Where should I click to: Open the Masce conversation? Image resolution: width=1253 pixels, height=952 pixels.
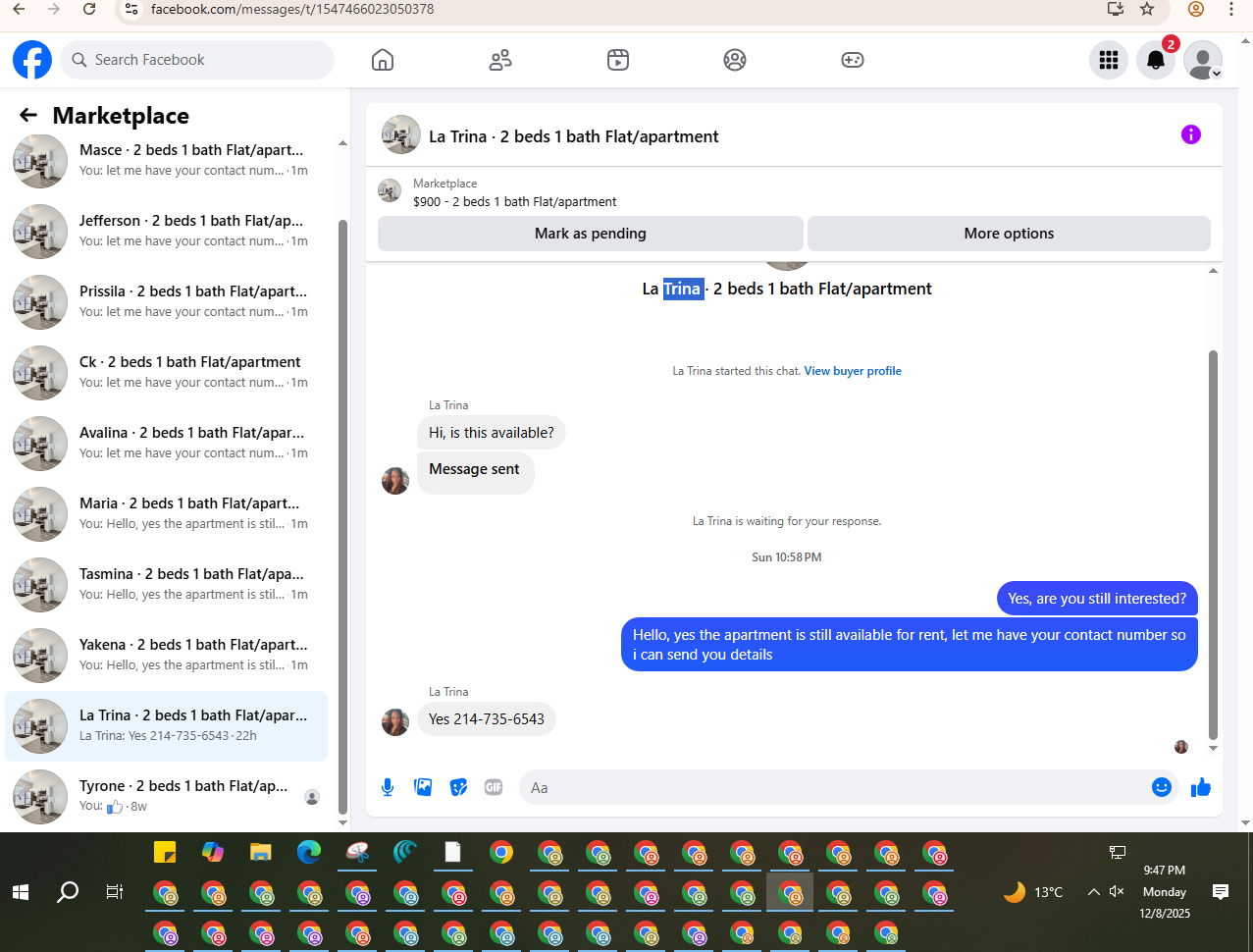(167, 160)
